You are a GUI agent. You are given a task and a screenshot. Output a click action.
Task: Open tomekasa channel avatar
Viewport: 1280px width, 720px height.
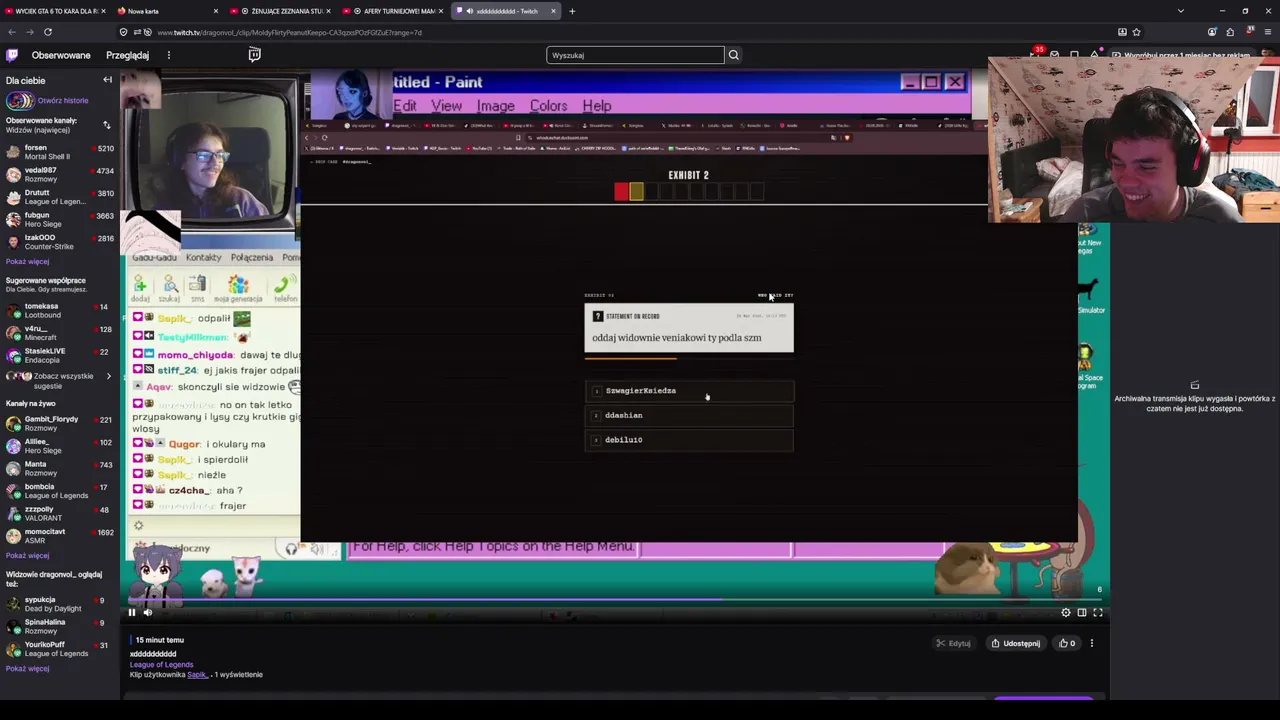pyautogui.click(x=13, y=310)
